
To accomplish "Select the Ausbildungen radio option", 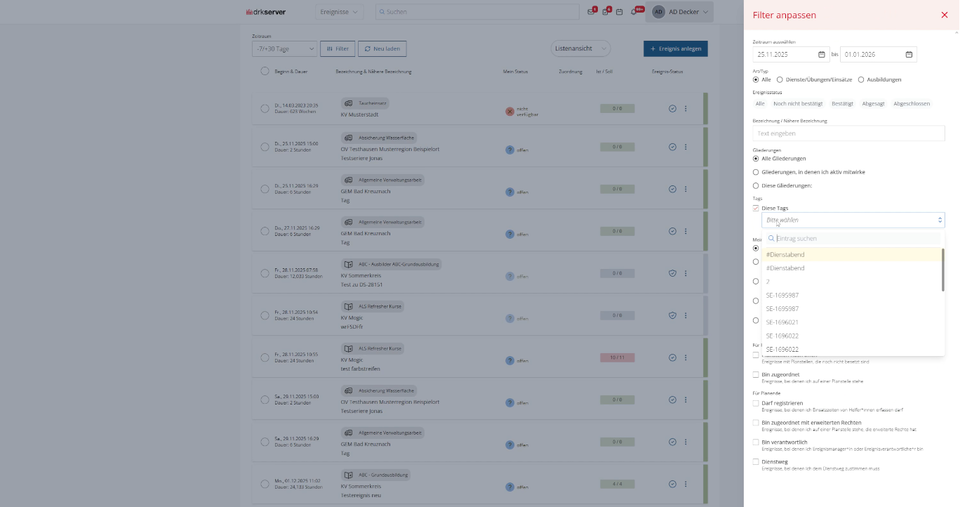I will [x=861, y=80].
